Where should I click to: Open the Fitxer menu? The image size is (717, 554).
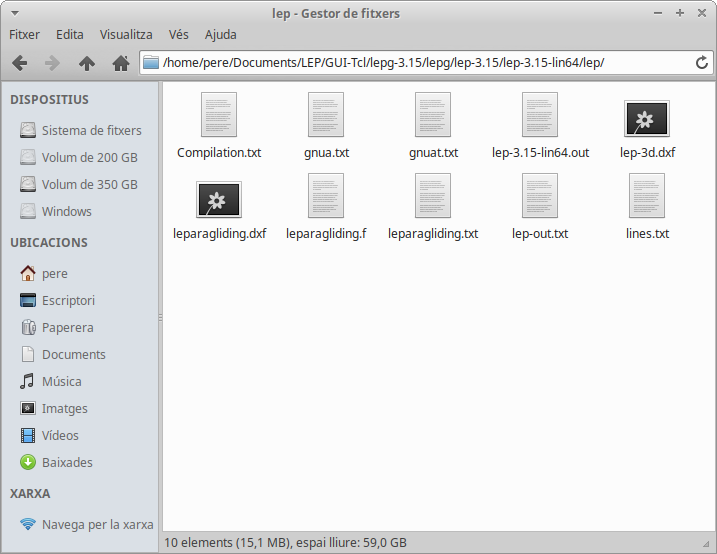[x=24, y=35]
